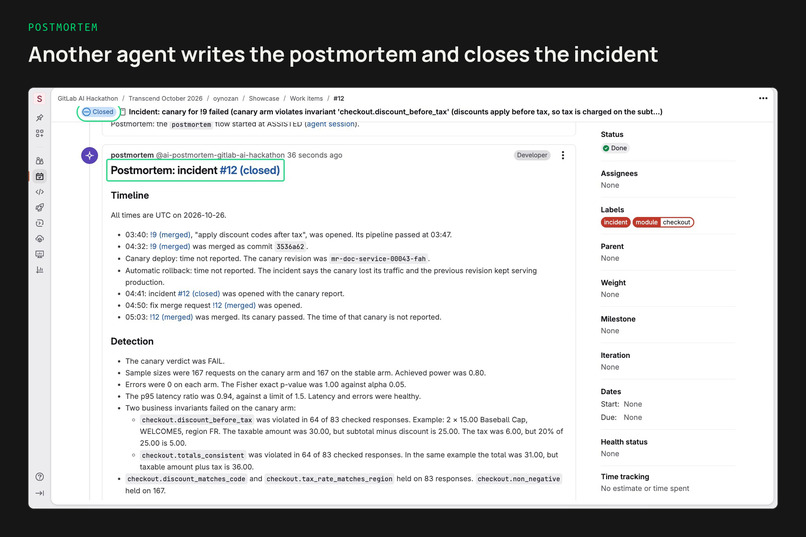
Task: Click @ai-postmortem-gitlab-ai-hackathon username
Action: click(220, 155)
